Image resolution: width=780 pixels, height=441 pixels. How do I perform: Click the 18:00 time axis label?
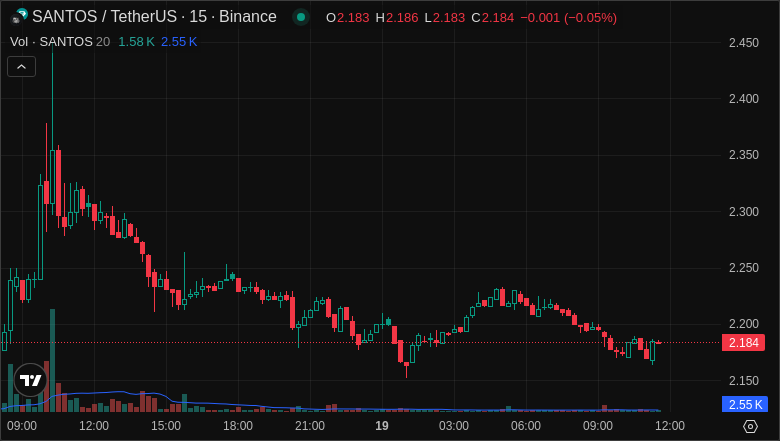pyautogui.click(x=238, y=426)
